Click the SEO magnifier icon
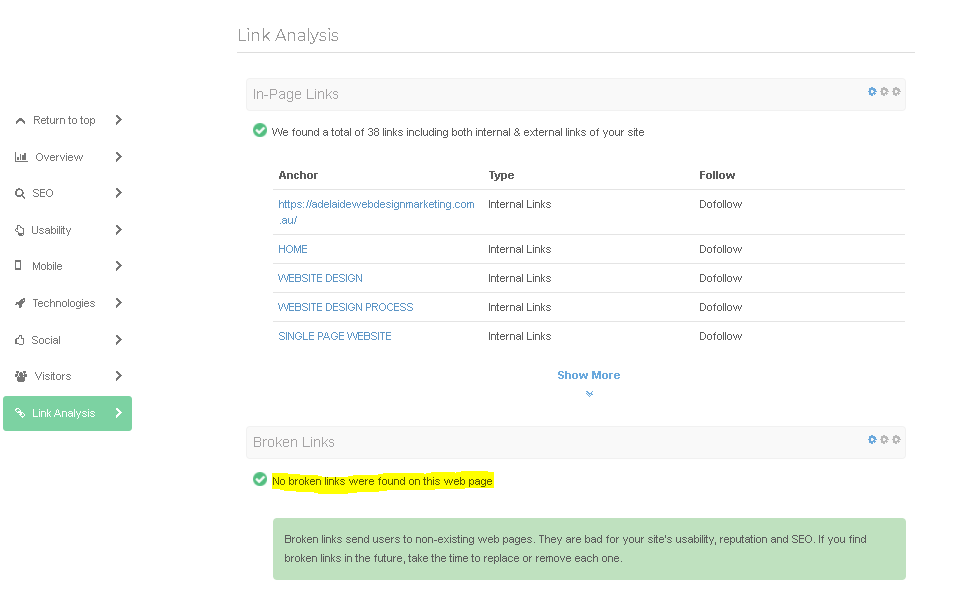The image size is (954, 613). 20,193
